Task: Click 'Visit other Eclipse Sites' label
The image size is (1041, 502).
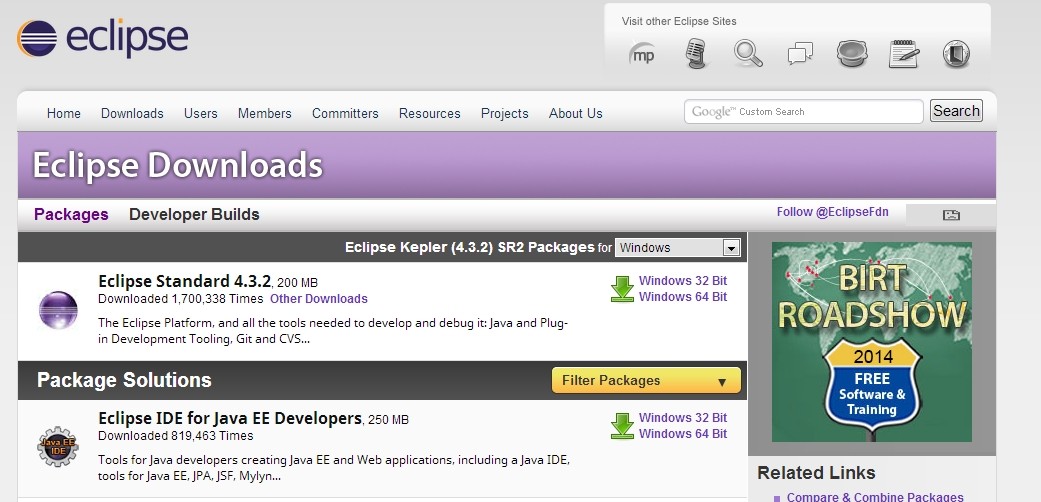Action: pos(679,21)
